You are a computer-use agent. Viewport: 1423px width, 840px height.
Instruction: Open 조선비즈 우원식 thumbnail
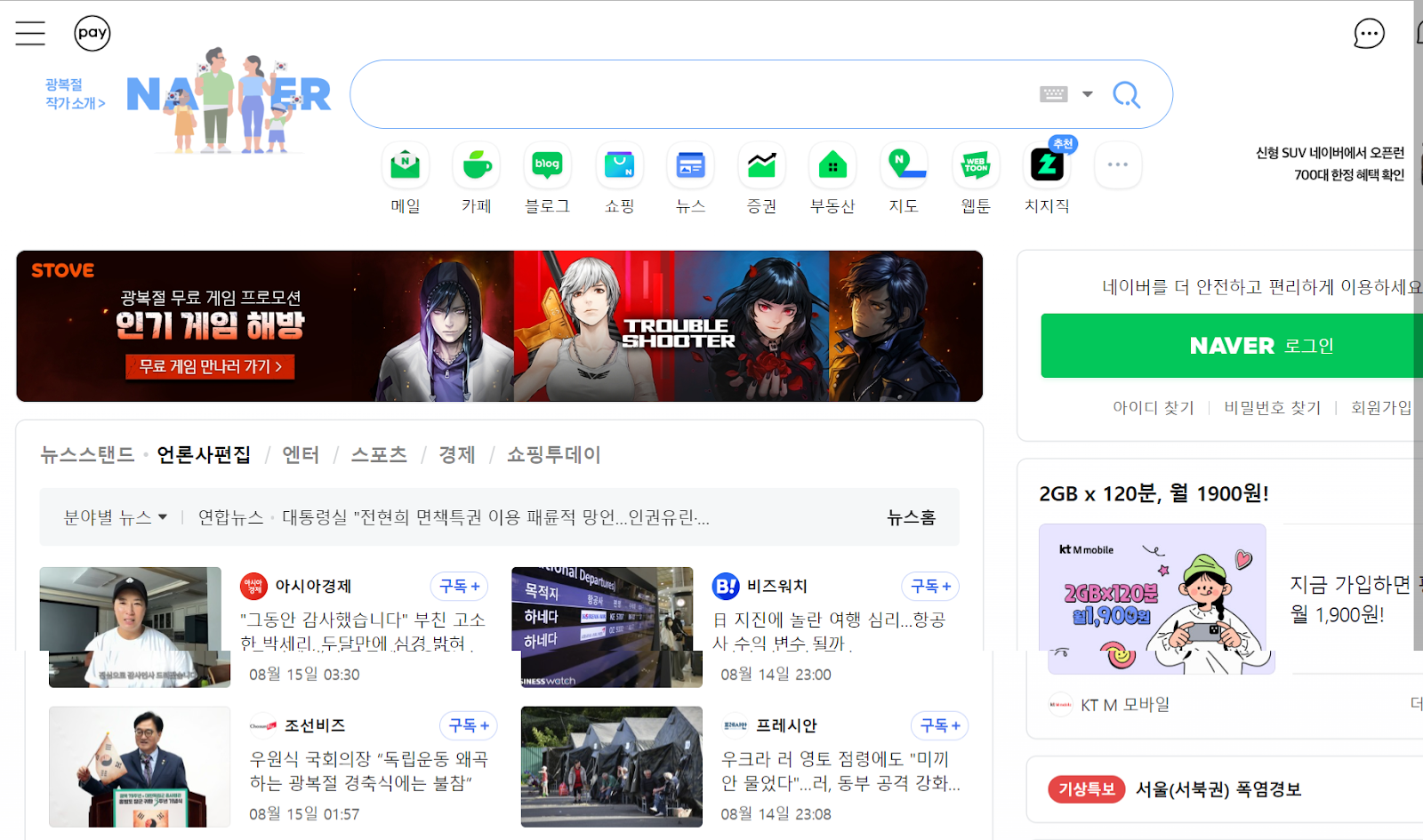140,767
